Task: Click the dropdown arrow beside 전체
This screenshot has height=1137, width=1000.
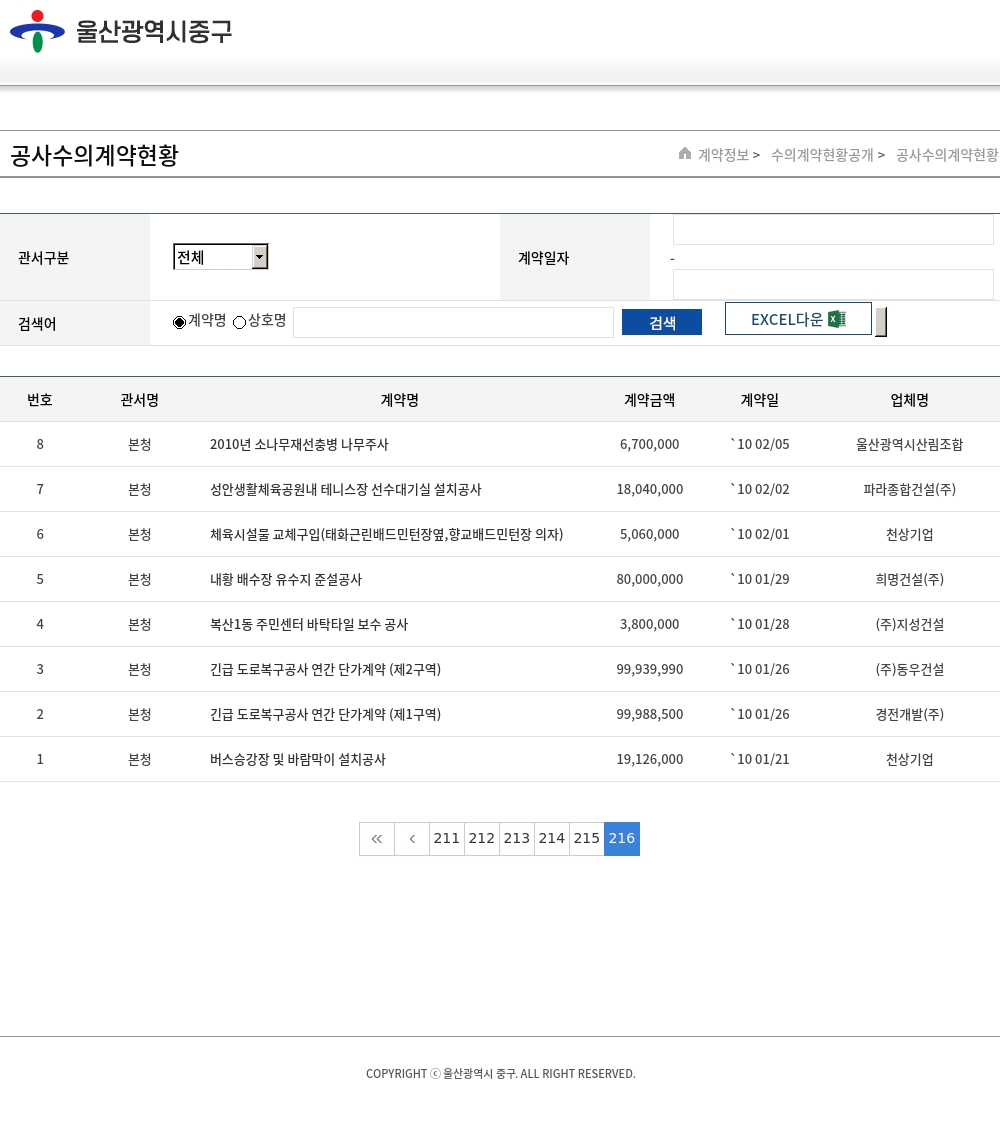Action: pyautogui.click(x=260, y=257)
